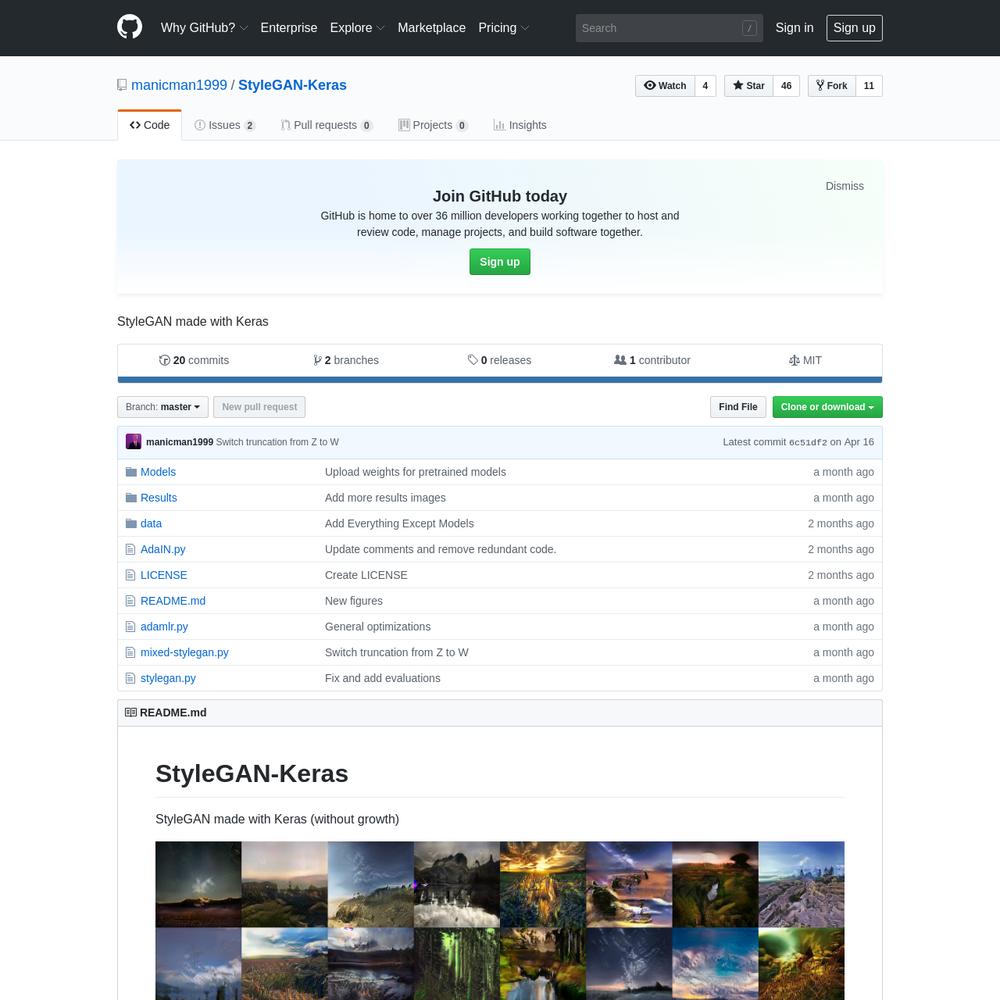1000x1000 pixels.
Task: Switch to the Issues tab
Action: tap(224, 125)
